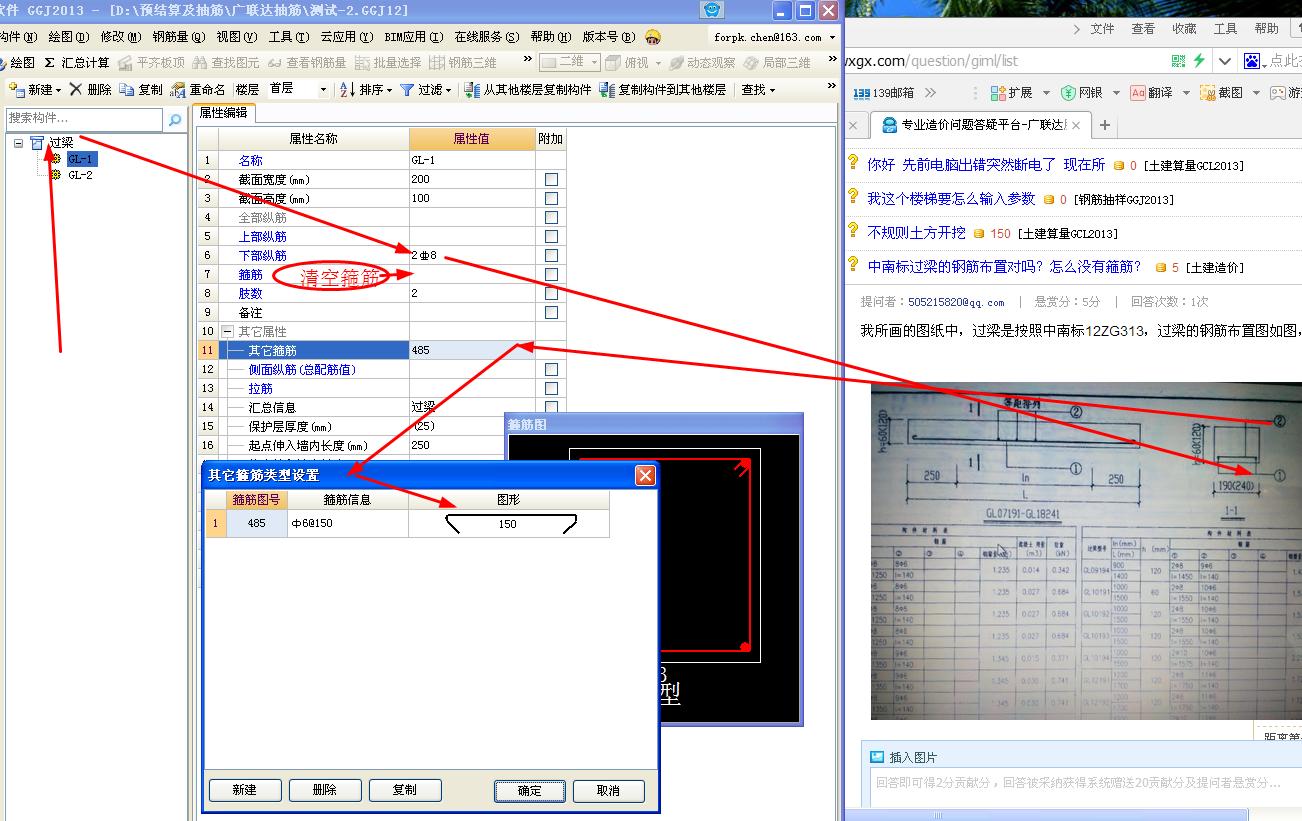Image resolution: width=1302 pixels, height=821 pixels.
Task: Click the 插入图片 insert image button
Action: point(903,757)
